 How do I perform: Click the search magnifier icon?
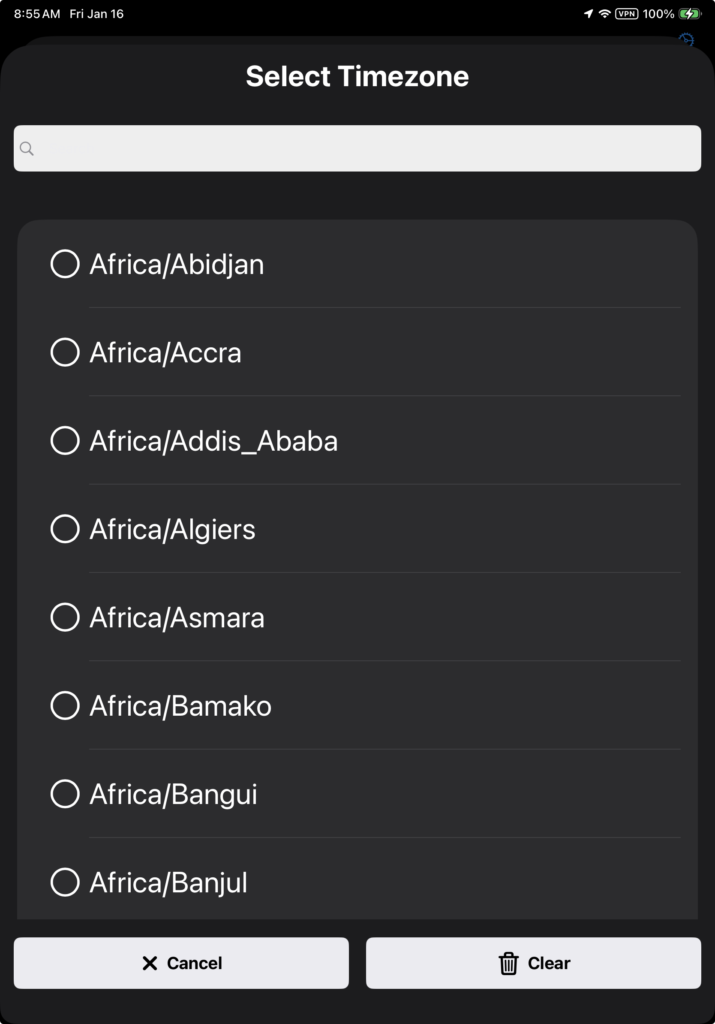[27, 149]
